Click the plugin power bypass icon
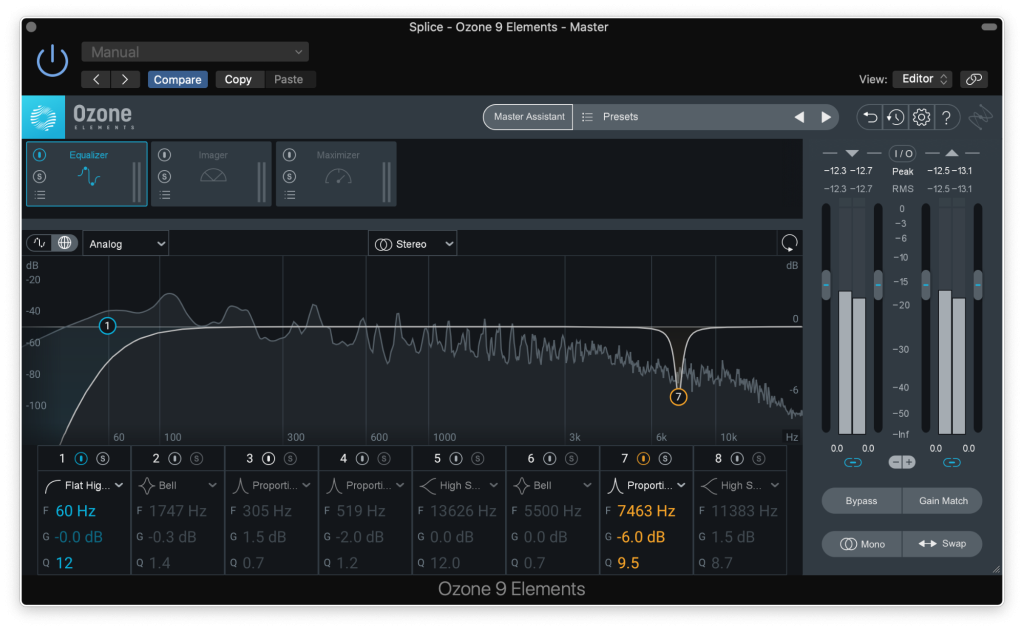This screenshot has width=1024, height=630. click(52, 61)
